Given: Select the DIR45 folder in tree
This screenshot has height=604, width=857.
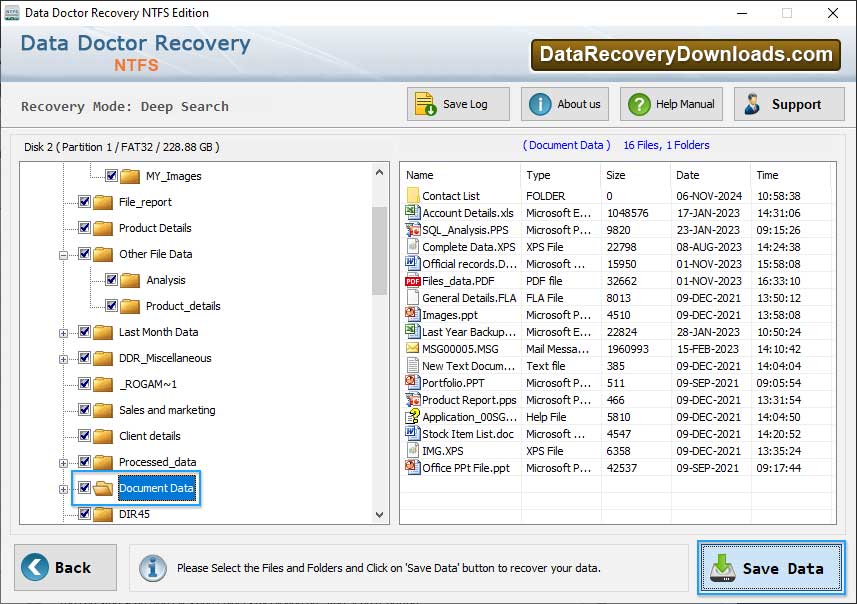Looking at the screenshot, I should [x=134, y=514].
